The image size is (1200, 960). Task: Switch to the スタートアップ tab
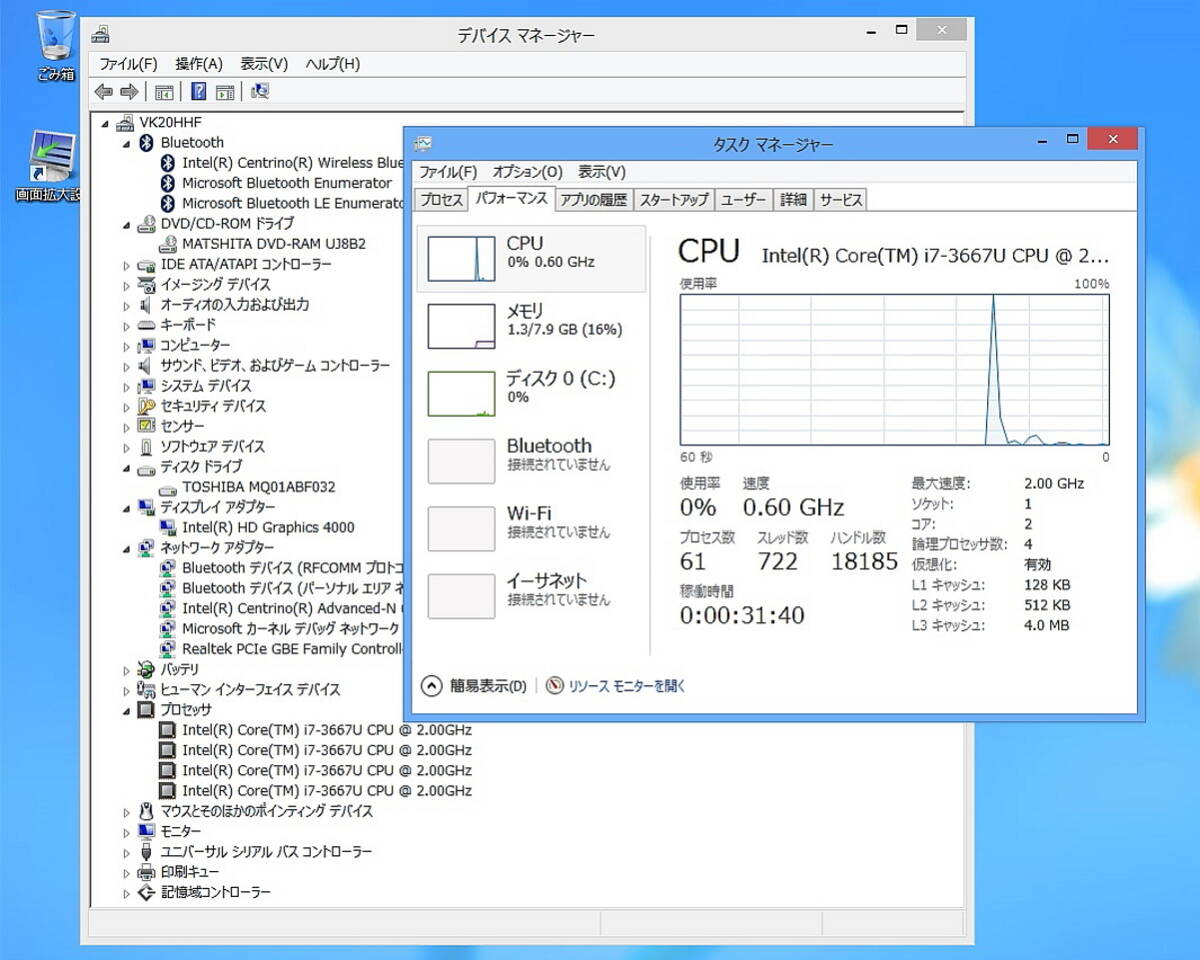[674, 200]
